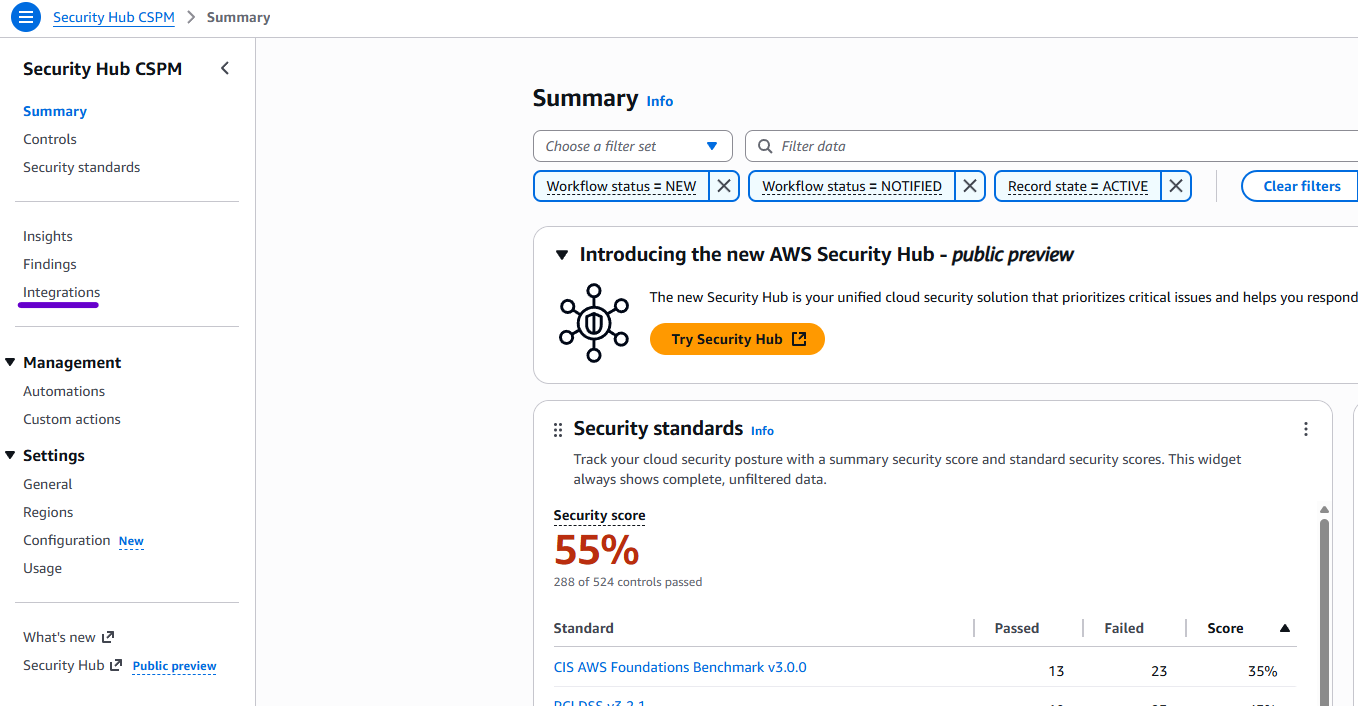Click inside the Filter data input field
The width and height of the screenshot is (1358, 706).
pyautogui.click(x=900, y=146)
